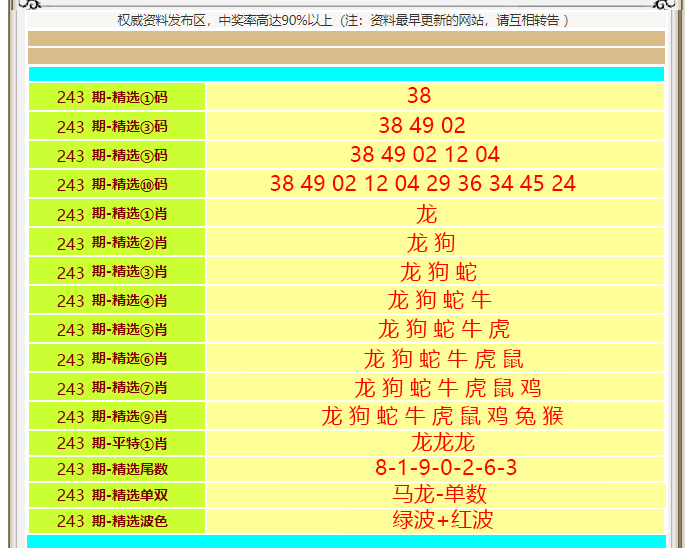
Task: Select the label 243 期-精选⑥肖
Action: [112, 359]
